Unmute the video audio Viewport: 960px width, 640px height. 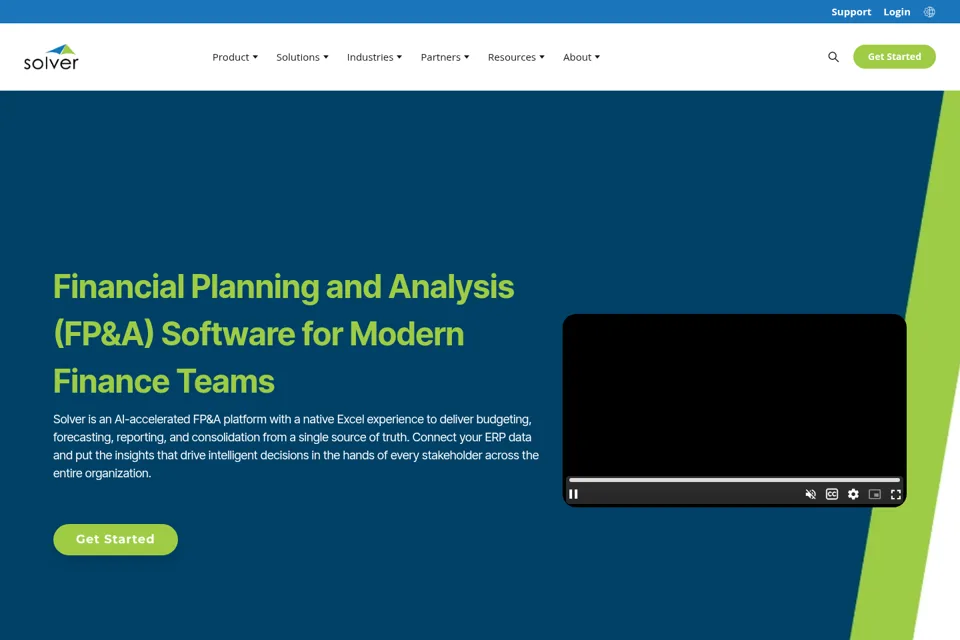coord(811,494)
